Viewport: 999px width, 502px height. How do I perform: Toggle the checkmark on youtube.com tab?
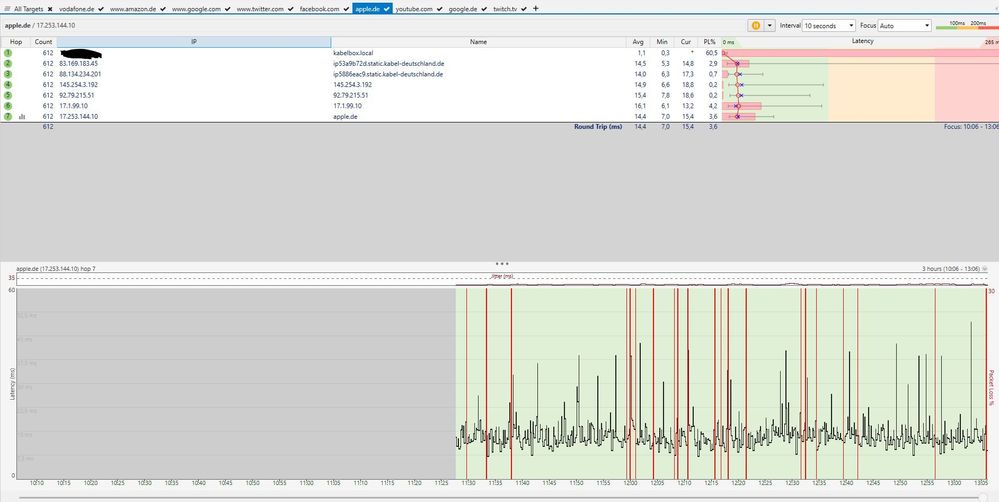point(440,8)
